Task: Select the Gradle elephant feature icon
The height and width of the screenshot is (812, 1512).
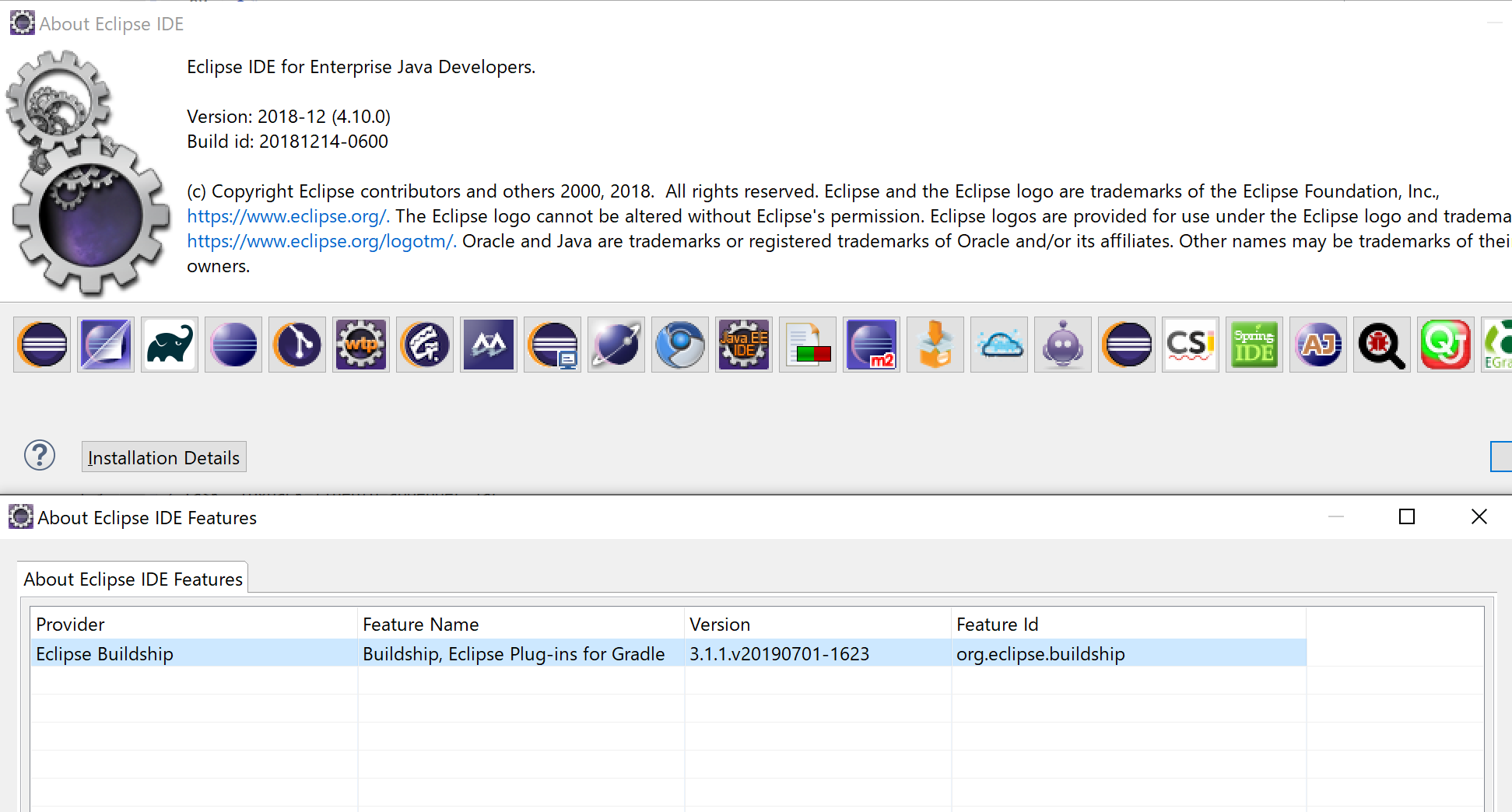Action: pos(170,345)
